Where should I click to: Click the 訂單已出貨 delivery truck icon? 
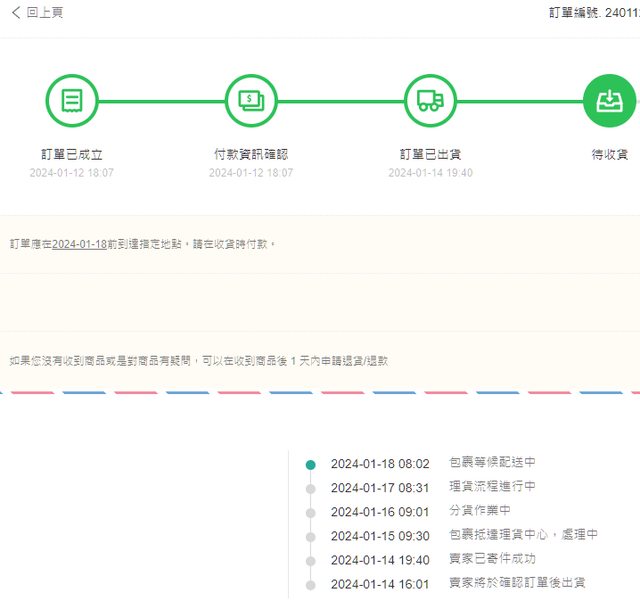430,101
